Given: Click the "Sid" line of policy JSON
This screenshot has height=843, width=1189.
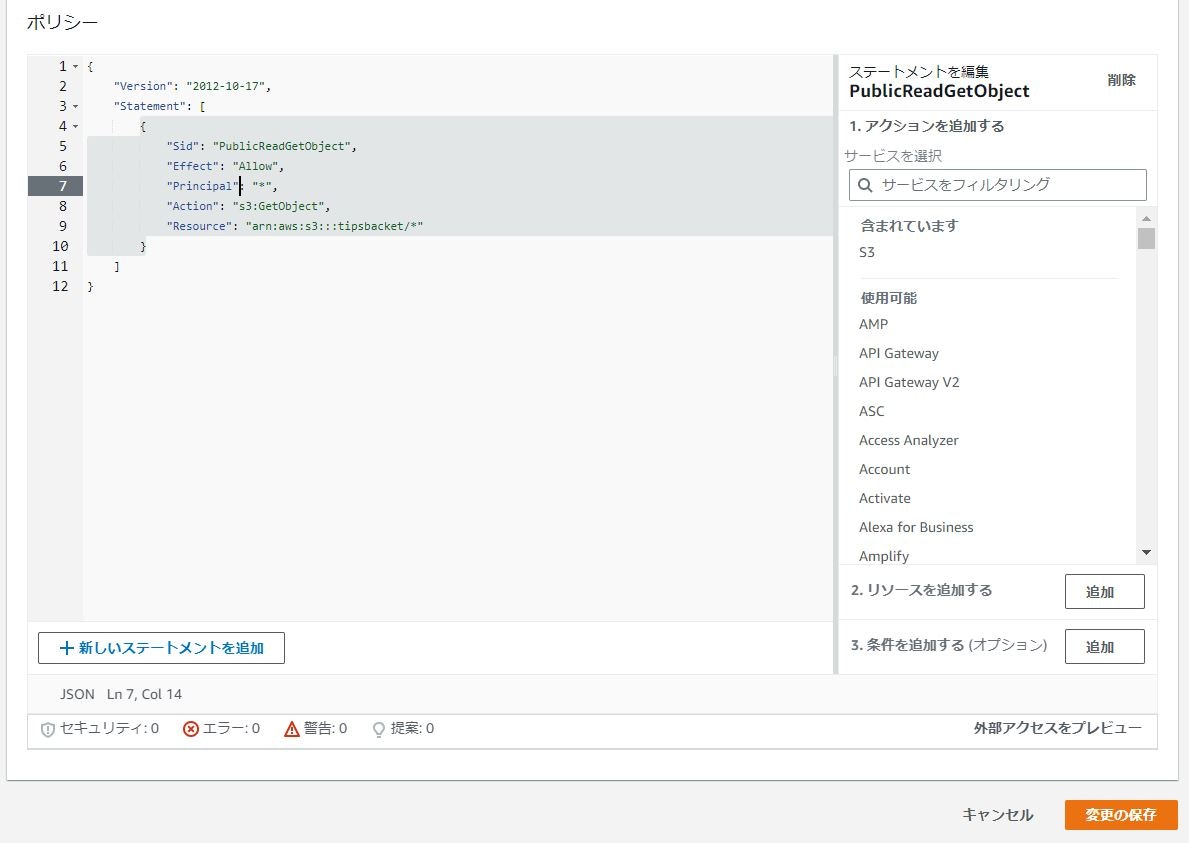Looking at the screenshot, I should coord(262,146).
